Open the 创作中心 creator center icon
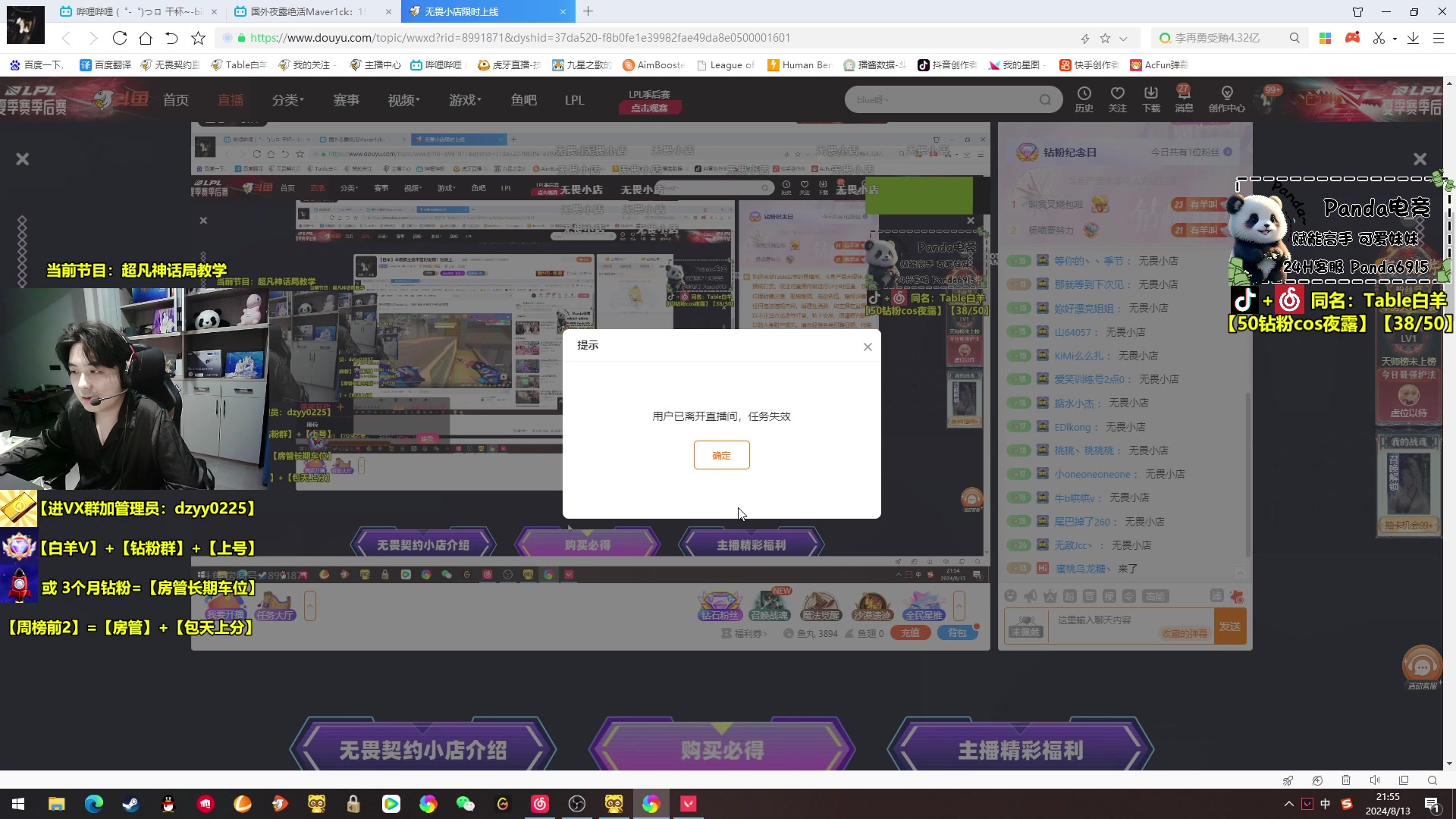Image resolution: width=1456 pixels, height=819 pixels. pos(1226,99)
